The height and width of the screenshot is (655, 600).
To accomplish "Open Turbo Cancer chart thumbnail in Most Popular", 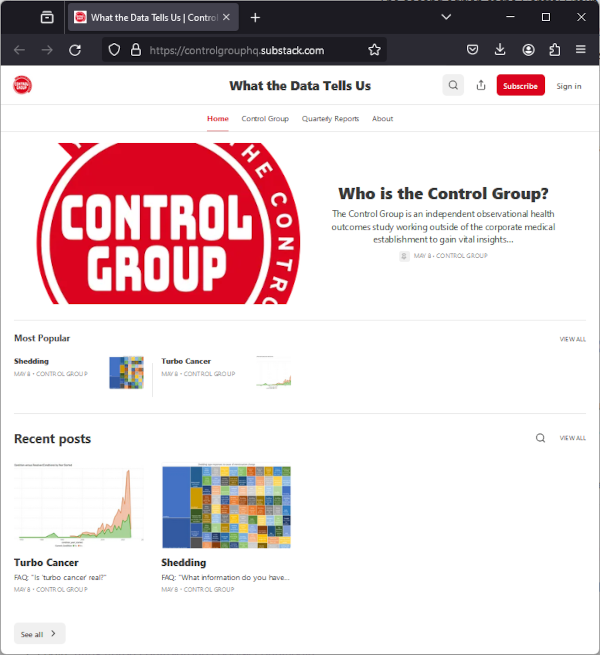I will click(x=274, y=372).
